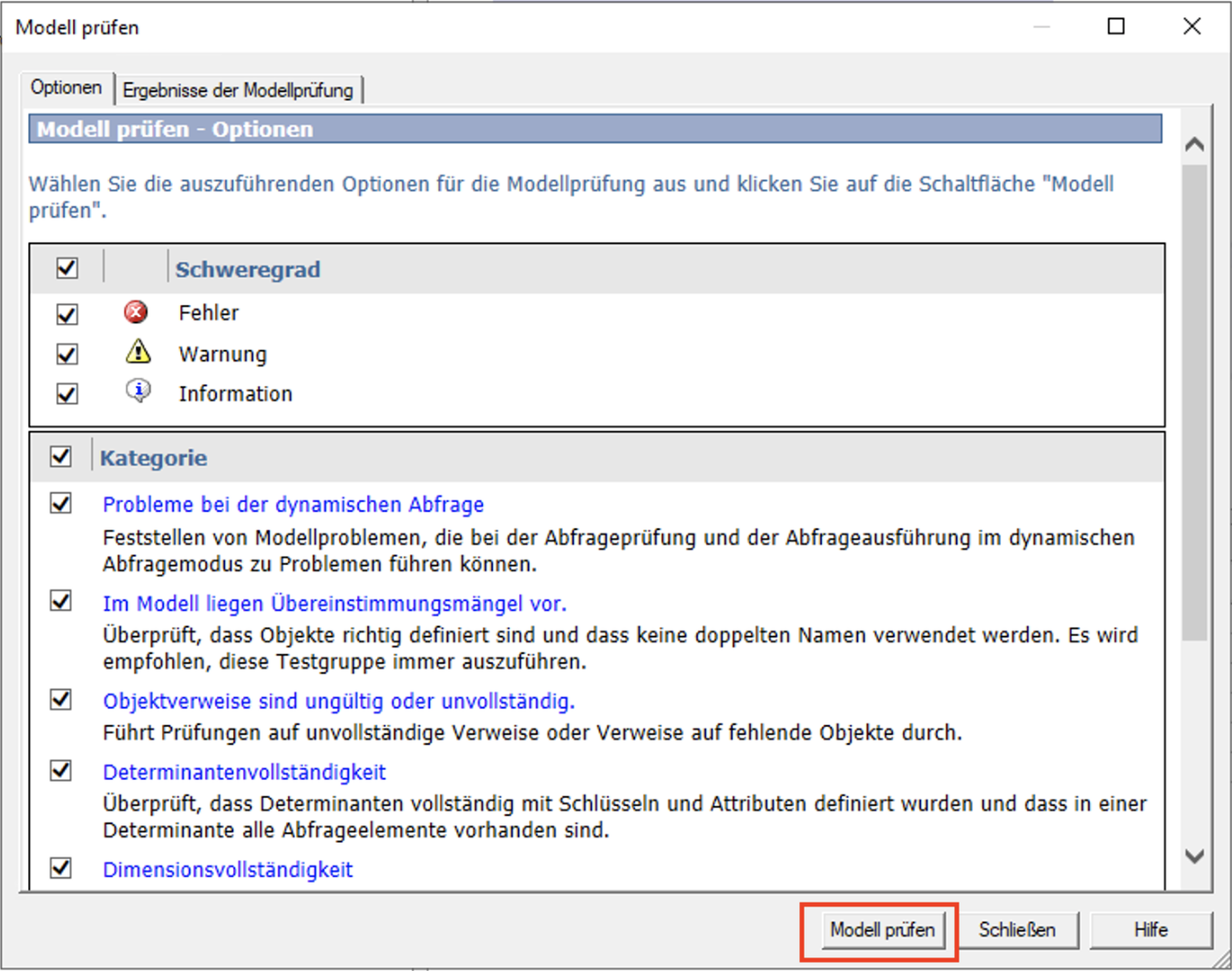Close the dialog with the X icon
Viewport: 1232px width, 971px height.
(x=1191, y=26)
